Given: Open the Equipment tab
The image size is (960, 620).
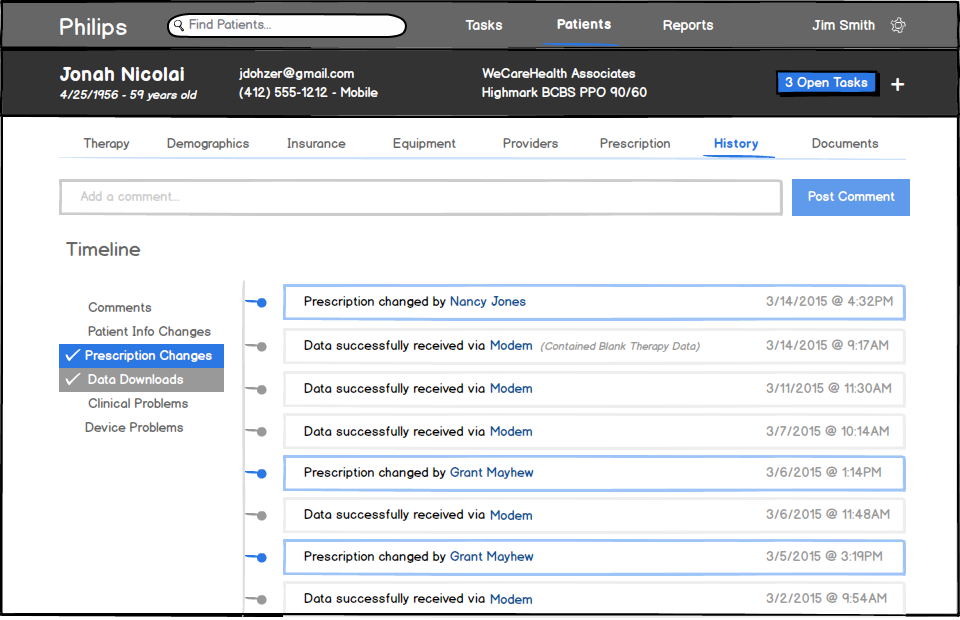Looking at the screenshot, I should (x=424, y=144).
